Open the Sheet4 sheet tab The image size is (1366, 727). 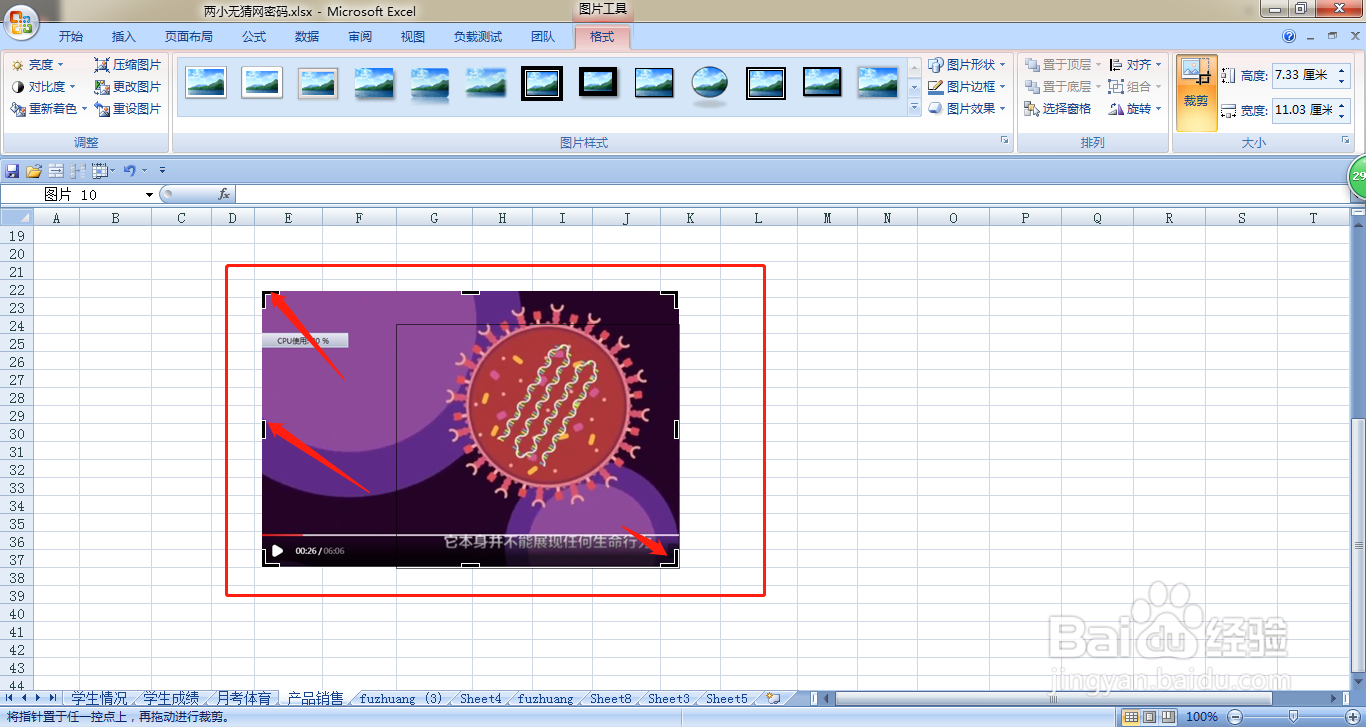pyautogui.click(x=481, y=698)
